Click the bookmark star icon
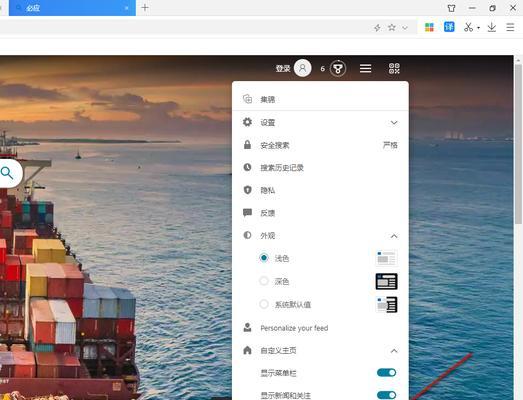523x400 pixels. (x=392, y=27)
